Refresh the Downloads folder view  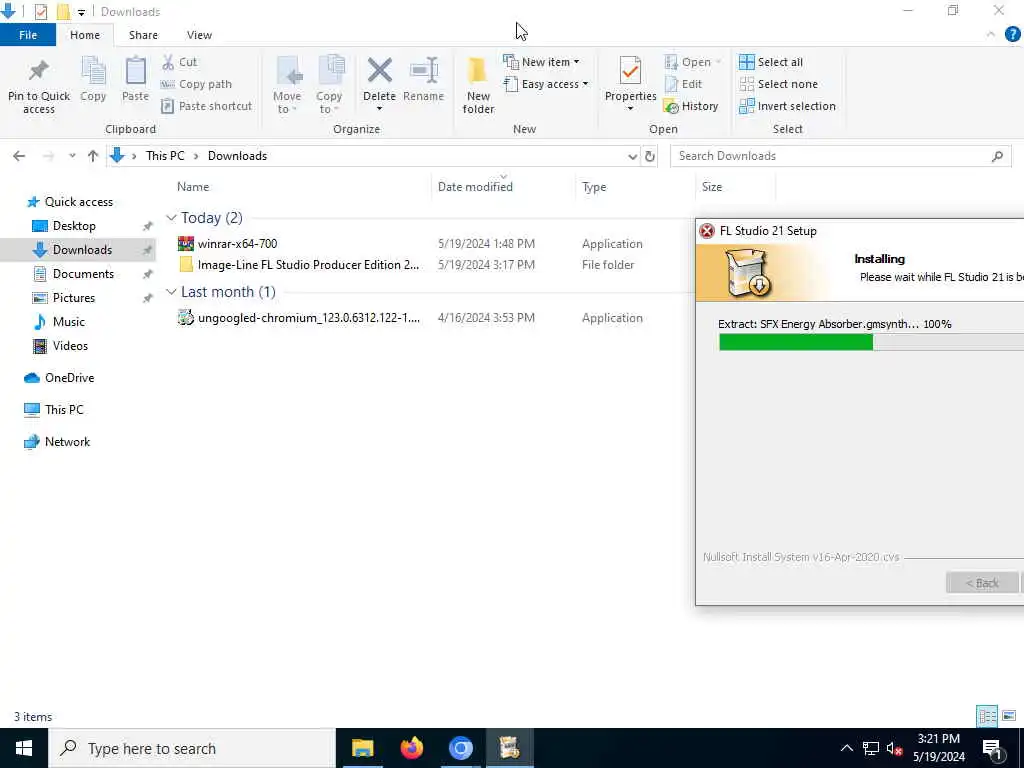click(650, 156)
